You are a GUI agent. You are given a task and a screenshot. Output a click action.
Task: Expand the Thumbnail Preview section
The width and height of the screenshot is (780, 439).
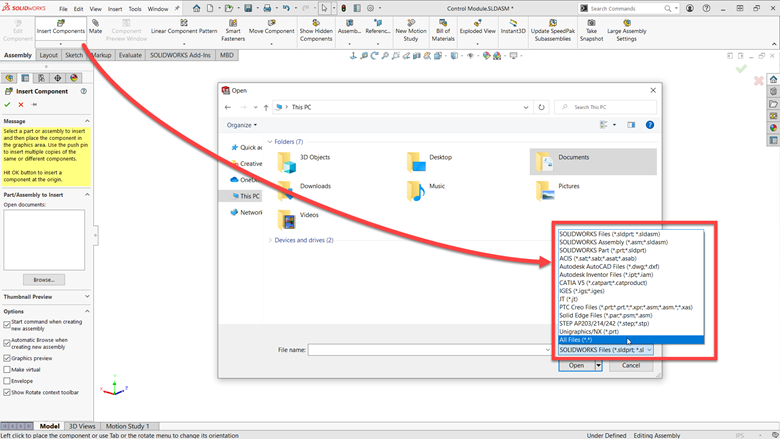pyautogui.click(x=87, y=297)
